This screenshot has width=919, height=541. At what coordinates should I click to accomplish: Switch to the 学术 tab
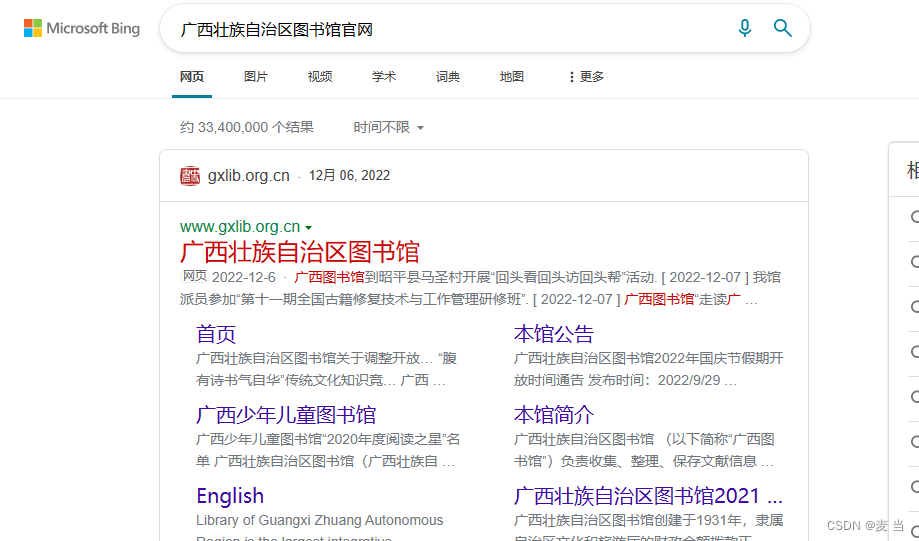tap(383, 77)
